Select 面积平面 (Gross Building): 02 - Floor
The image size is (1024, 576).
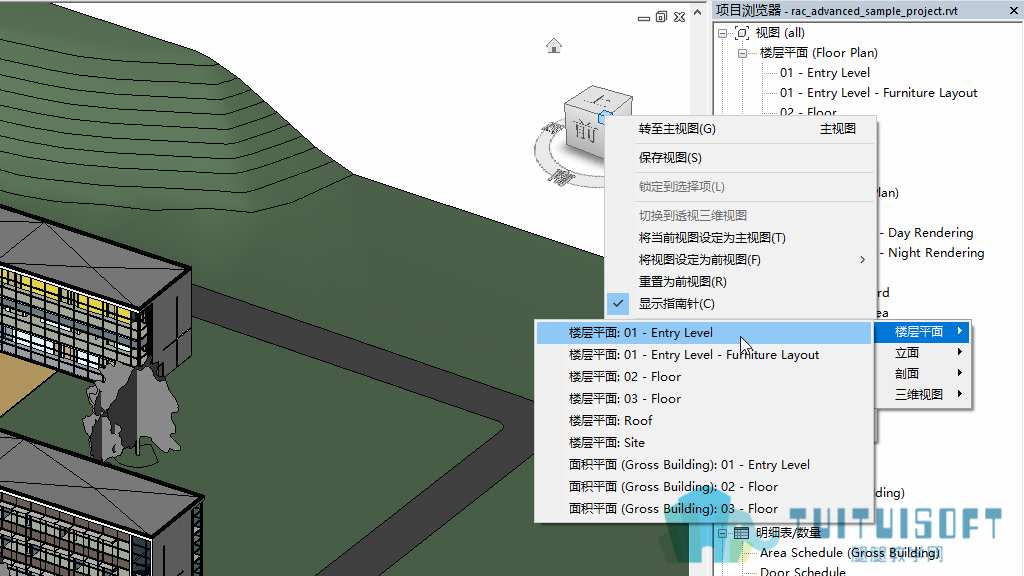pos(703,487)
